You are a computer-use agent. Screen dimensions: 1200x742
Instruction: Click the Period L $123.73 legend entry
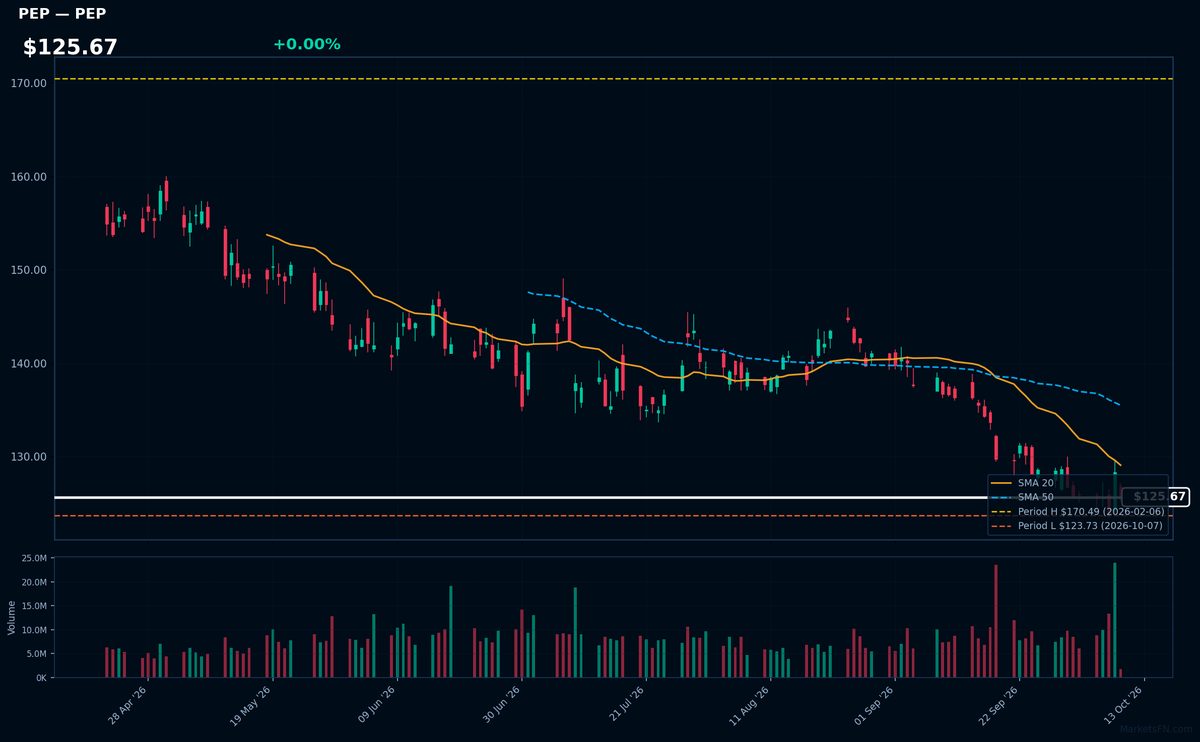(1077, 525)
